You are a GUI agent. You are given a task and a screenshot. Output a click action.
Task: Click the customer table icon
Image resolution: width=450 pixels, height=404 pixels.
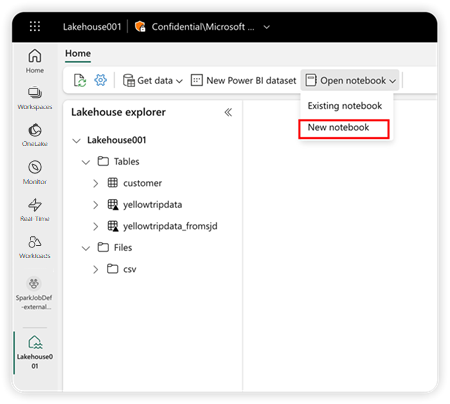click(x=113, y=183)
